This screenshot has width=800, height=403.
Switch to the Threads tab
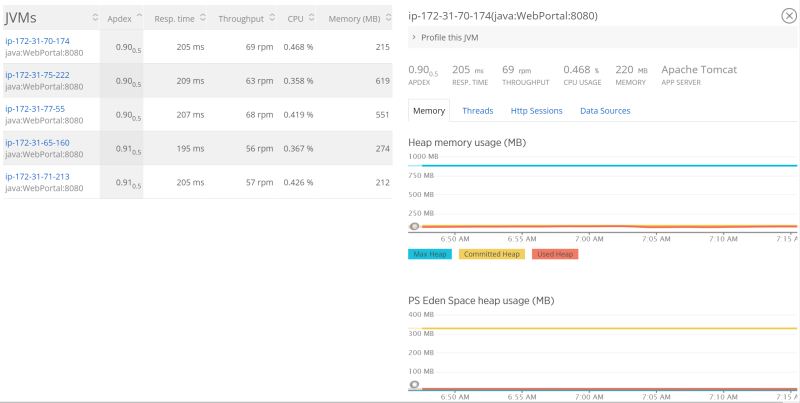click(477, 111)
